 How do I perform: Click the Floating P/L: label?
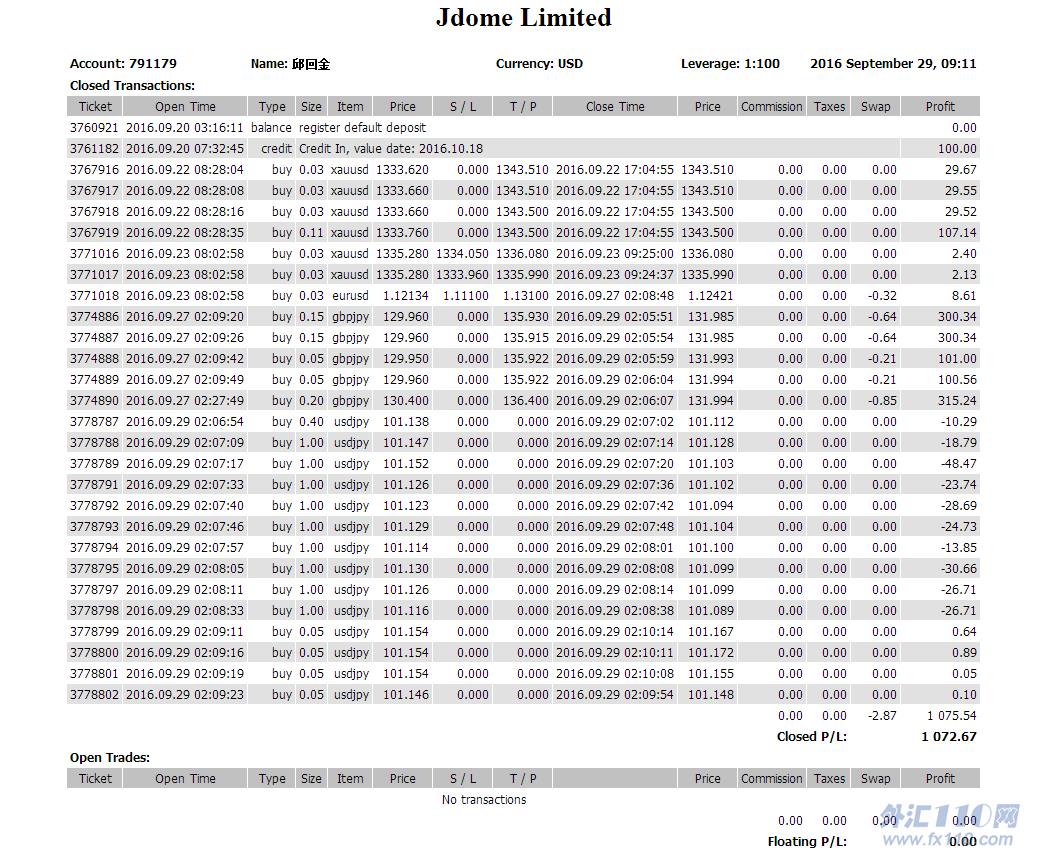pos(807,842)
